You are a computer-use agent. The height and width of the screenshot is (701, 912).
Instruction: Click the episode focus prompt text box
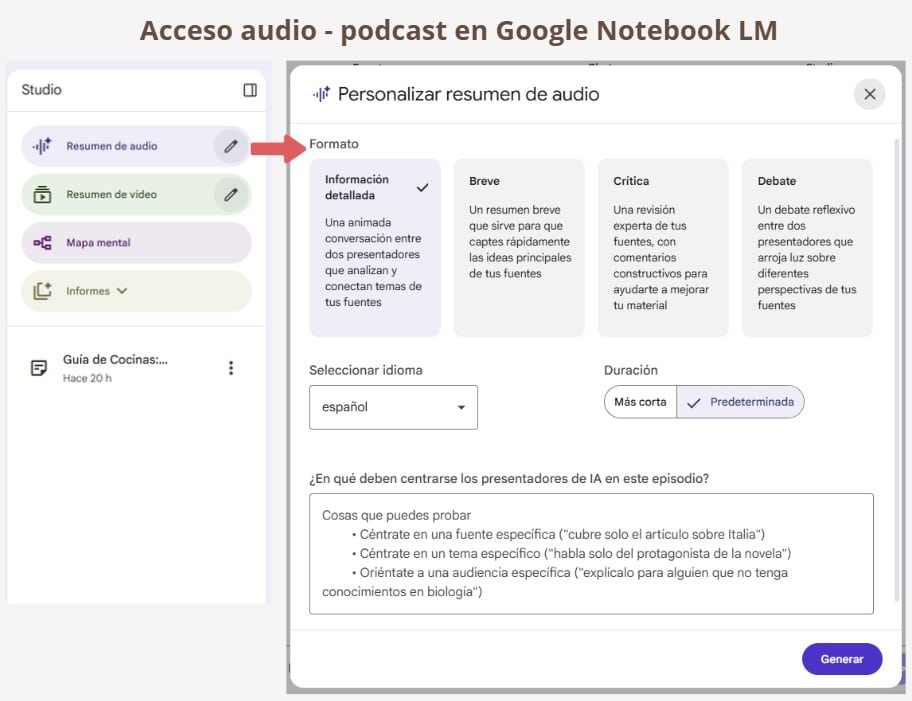click(x=591, y=553)
